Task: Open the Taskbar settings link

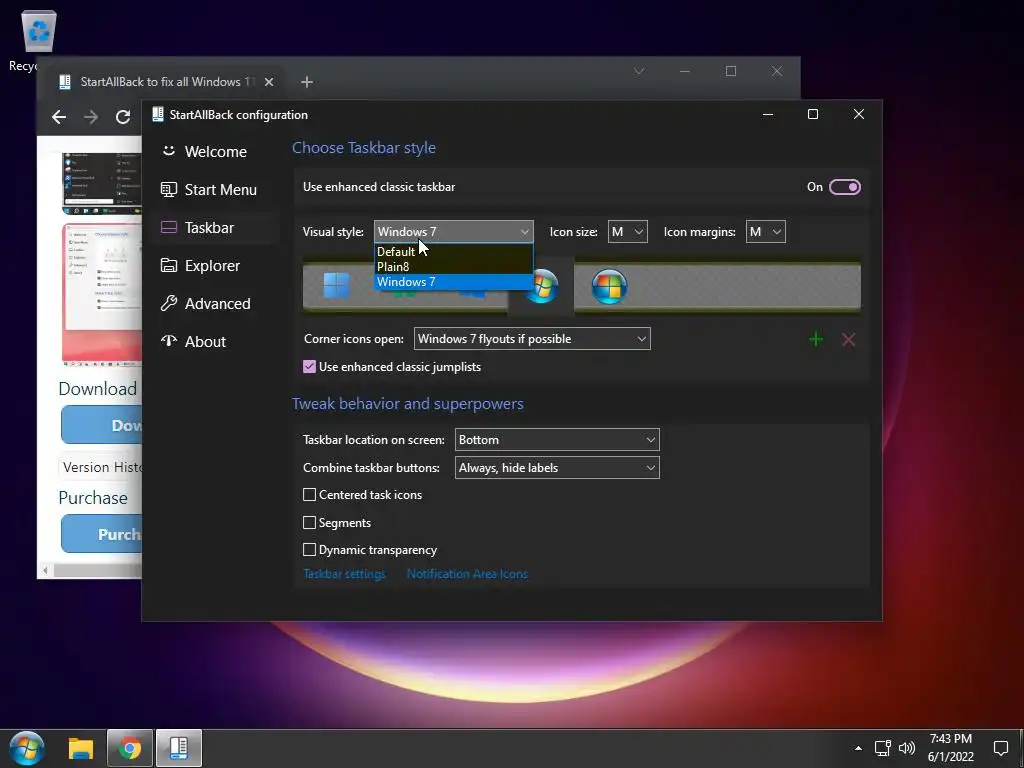Action: (344, 573)
